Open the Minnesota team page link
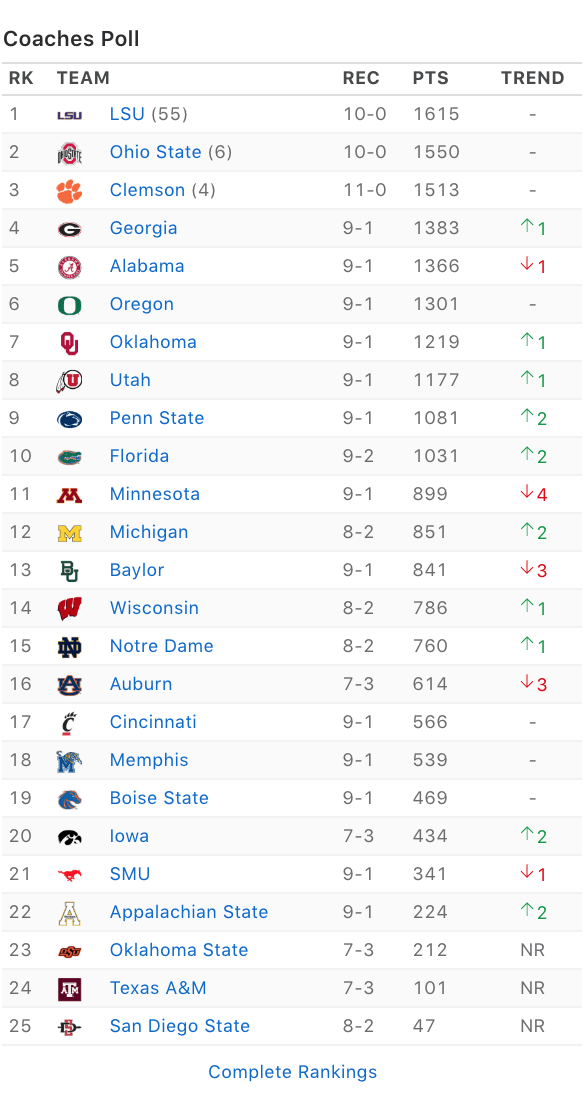Viewport: 588px width, 1098px height. 155,494
